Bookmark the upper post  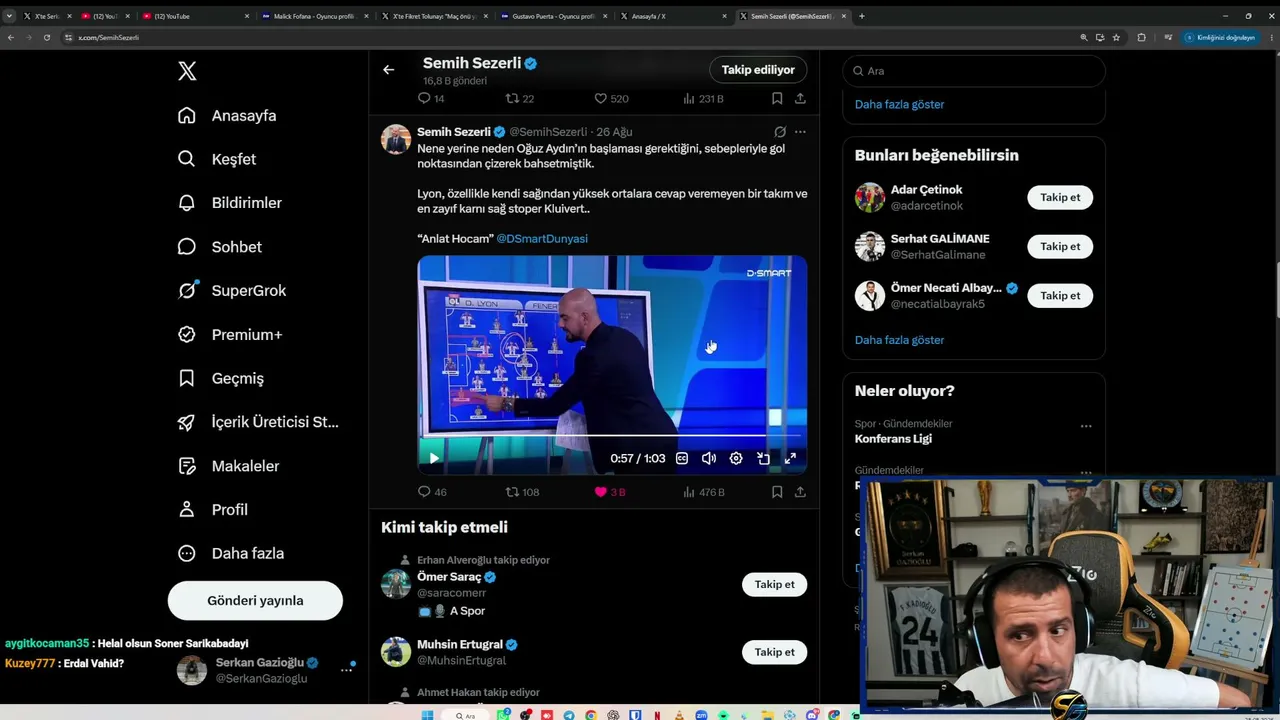coord(777,99)
